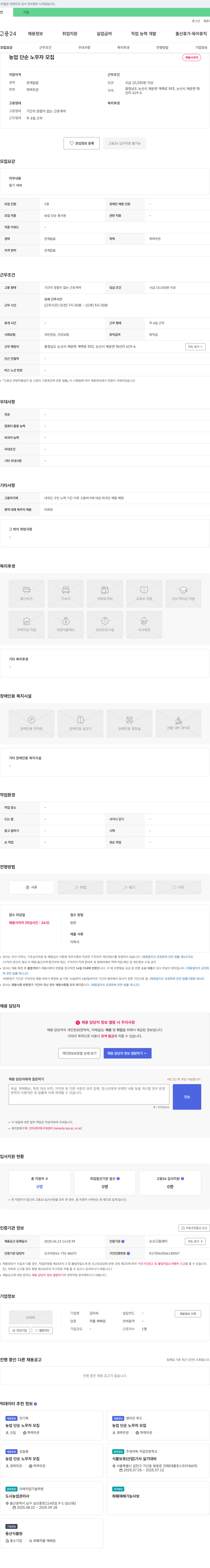Click info icon next to 취업알선기관 알선
This screenshot has width=210, height=1568.
pos(118,1178)
